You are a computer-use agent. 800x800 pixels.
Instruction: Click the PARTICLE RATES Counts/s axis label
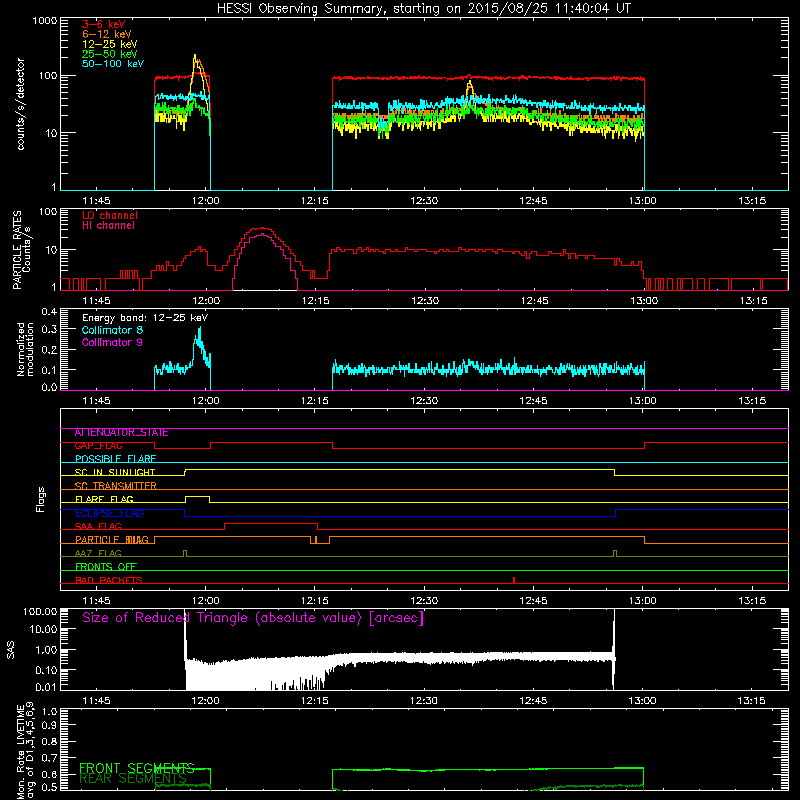click(x=21, y=250)
